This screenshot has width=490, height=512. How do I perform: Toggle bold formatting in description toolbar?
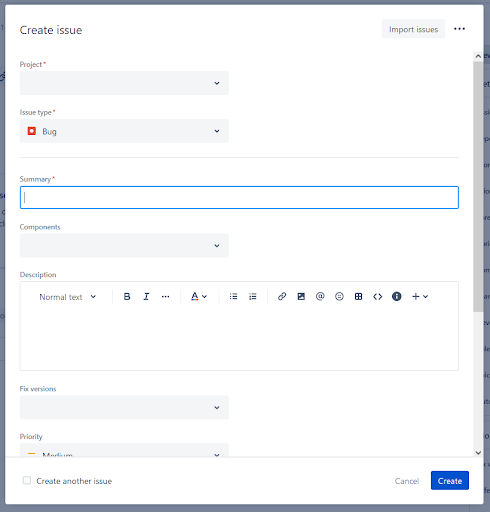[x=127, y=296]
